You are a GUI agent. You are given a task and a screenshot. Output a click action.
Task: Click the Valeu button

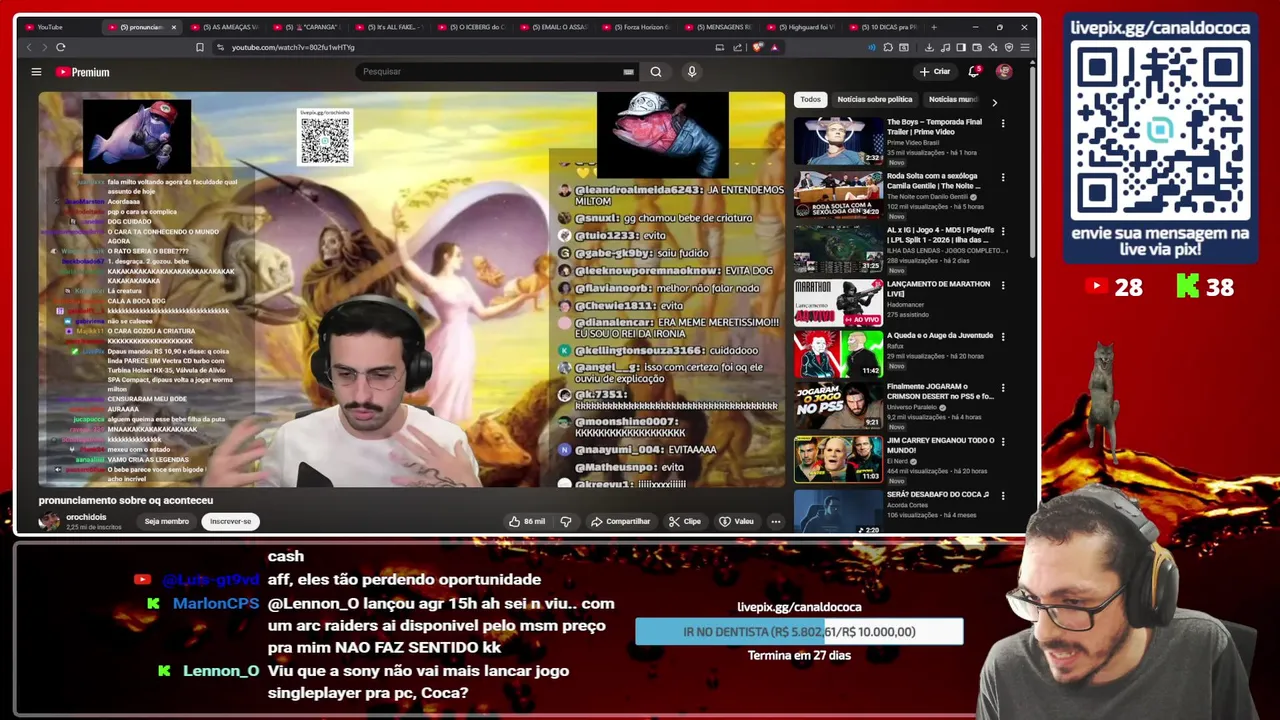pyautogui.click(x=736, y=521)
